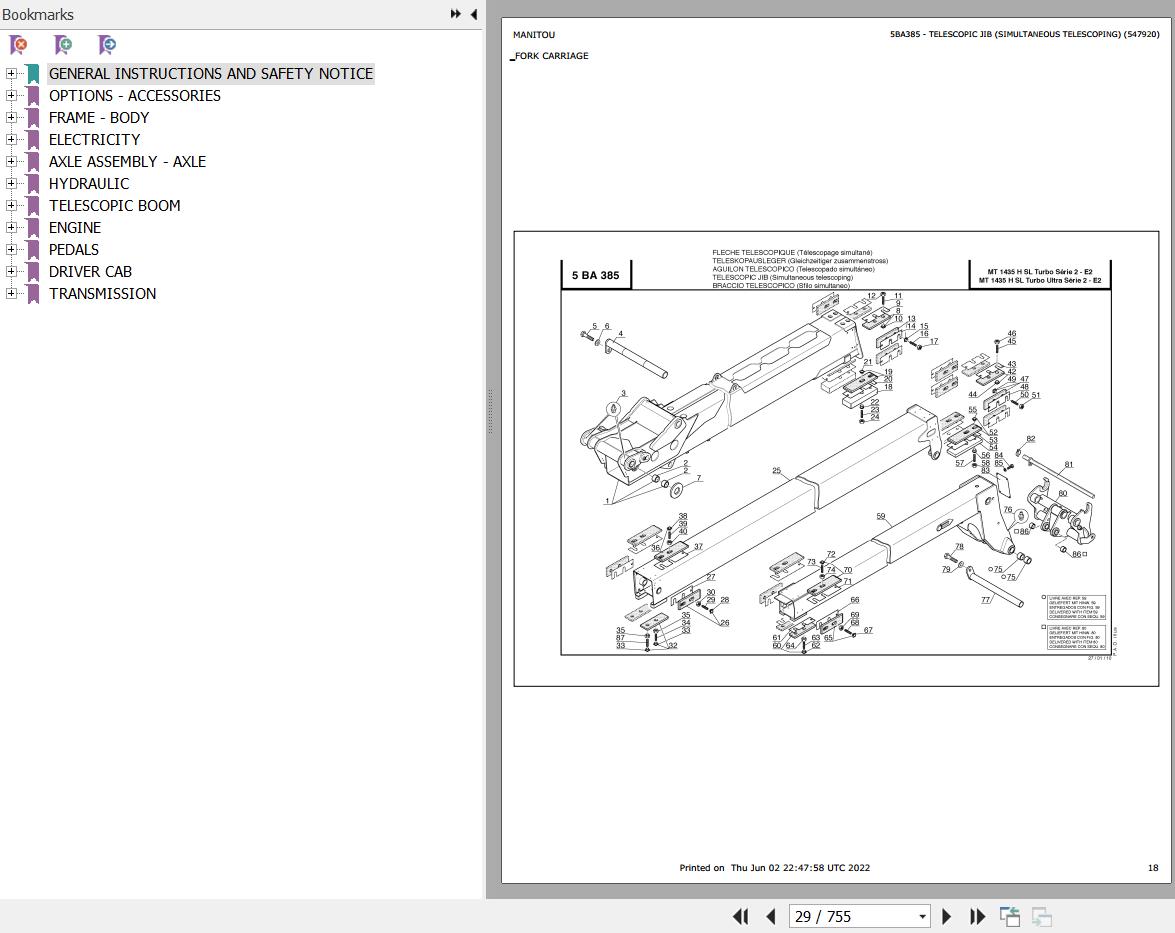1175x933 pixels.
Task: Click the bookmark icon beside FRAME - BODY
Action: [x=33, y=118]
